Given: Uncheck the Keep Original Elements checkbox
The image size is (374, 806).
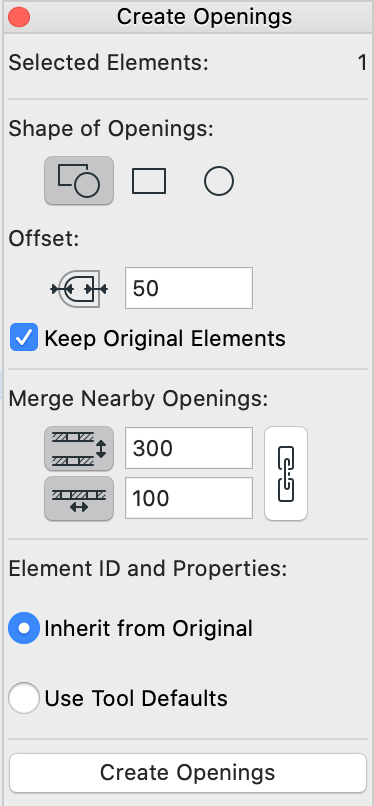Looking at the screenshot, I should (24, 338).
